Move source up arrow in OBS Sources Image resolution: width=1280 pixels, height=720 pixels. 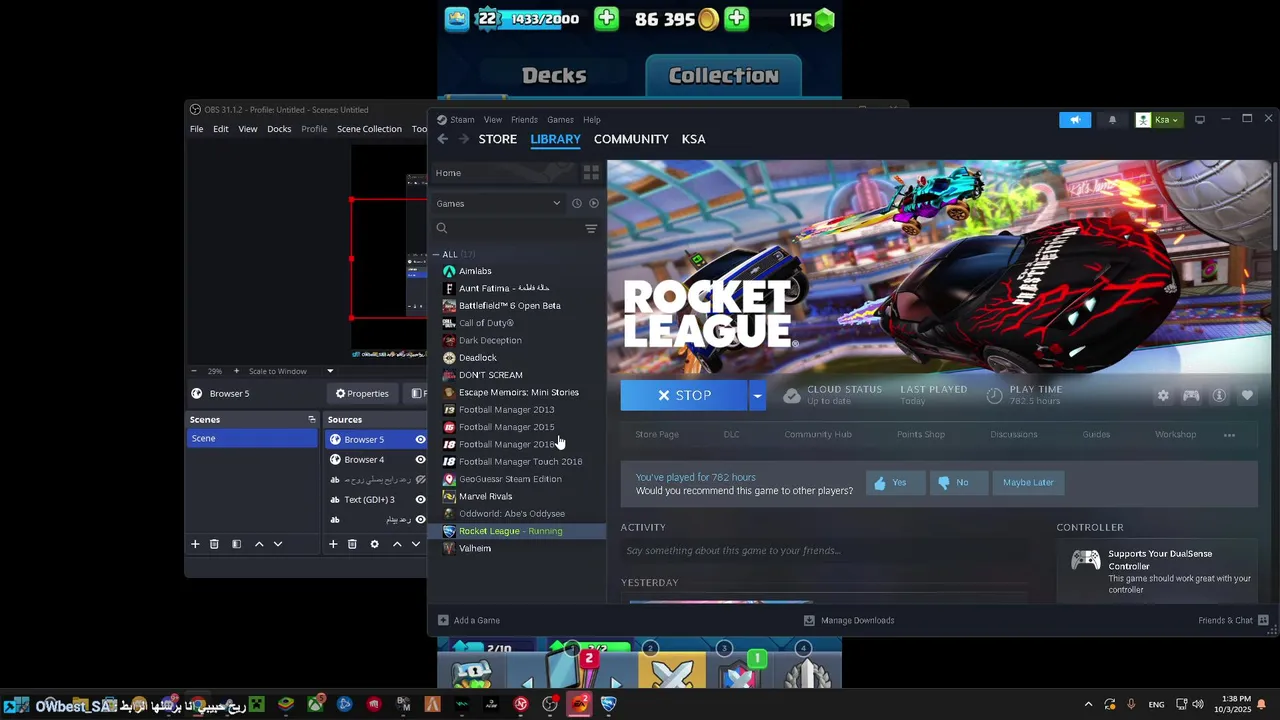pyautogui.click(x=397, y=544)
